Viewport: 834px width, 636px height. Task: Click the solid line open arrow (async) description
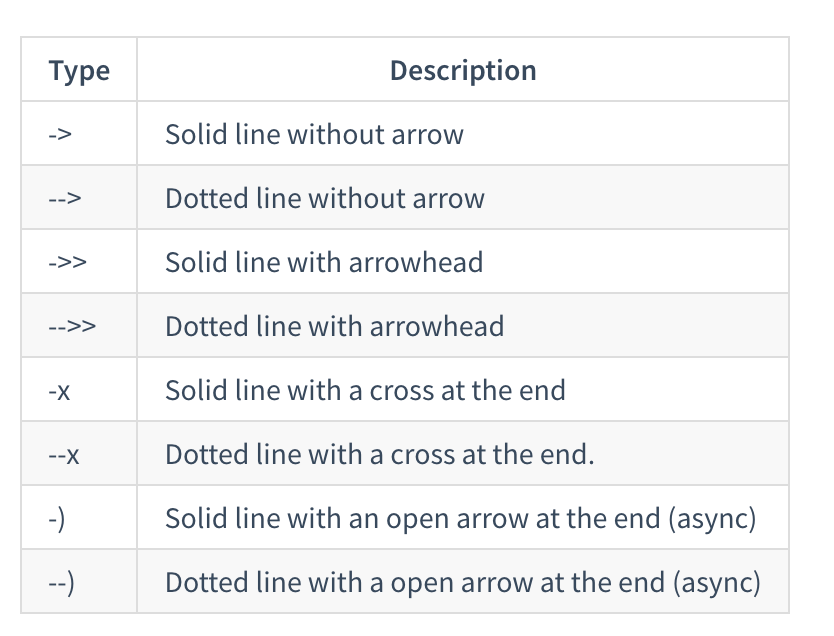pos(460,518)
